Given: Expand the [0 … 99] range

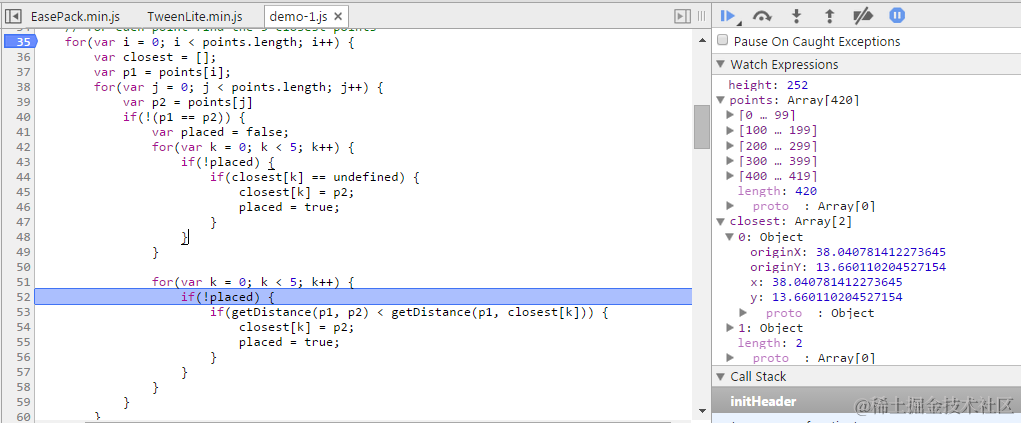Looking at the screenshot, I should [x=731, y=115].
